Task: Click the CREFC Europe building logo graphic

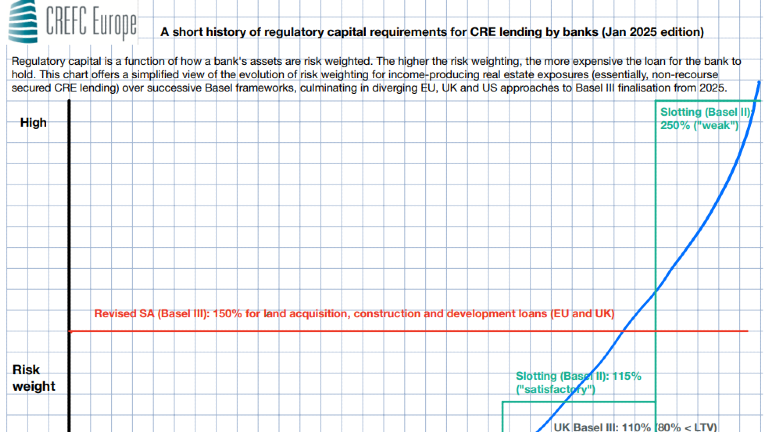Action: click(22, 20)
